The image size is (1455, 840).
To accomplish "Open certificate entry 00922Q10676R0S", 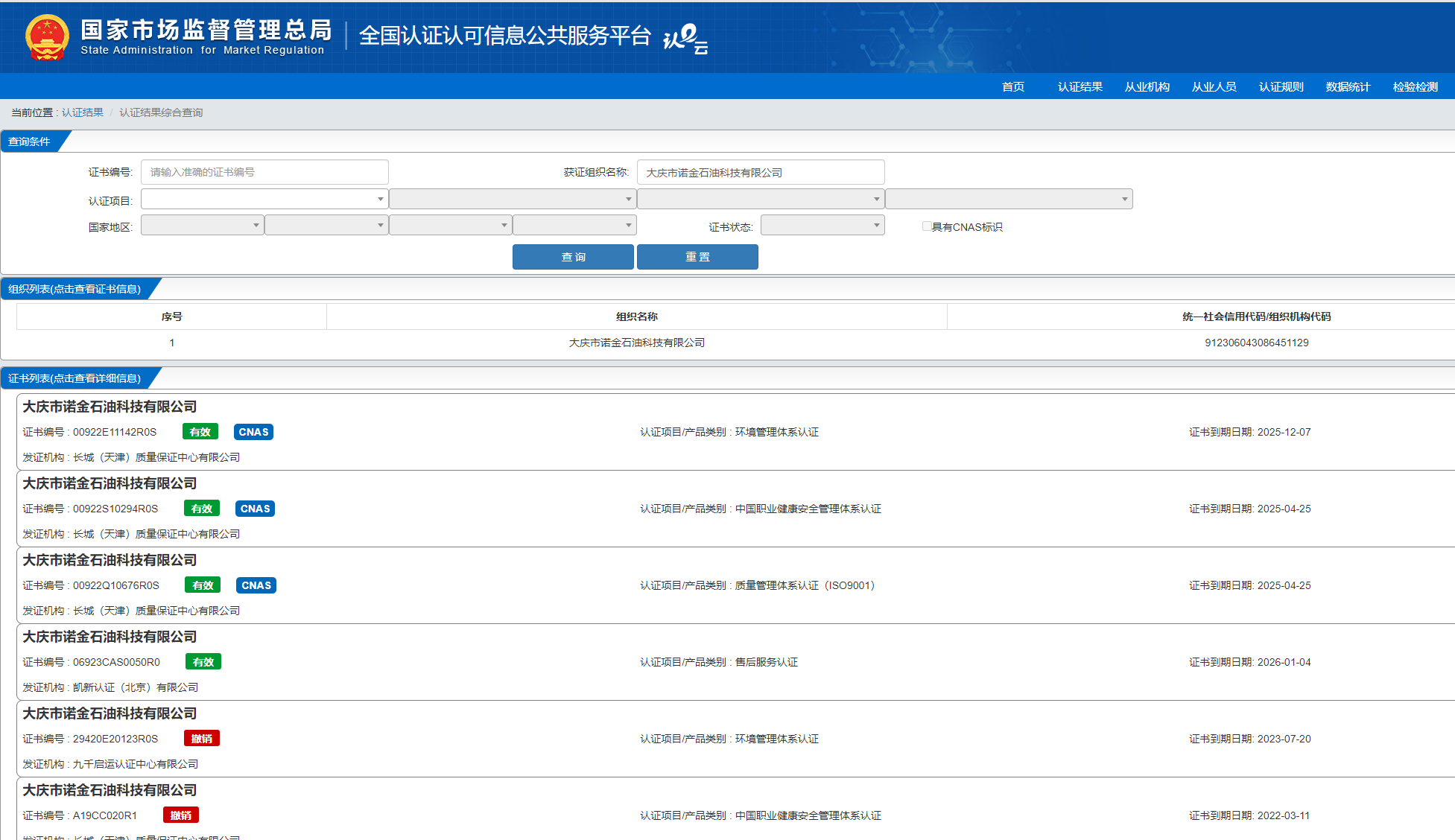I will click(735, 585).
